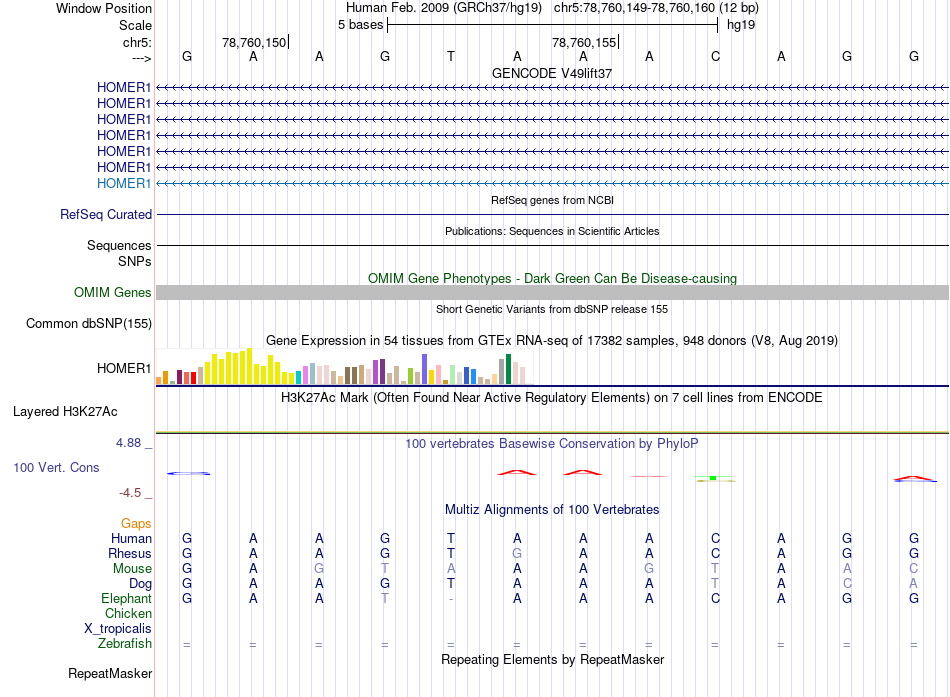
Task: Click the SNPs track label
Action: tap(135, 261)
